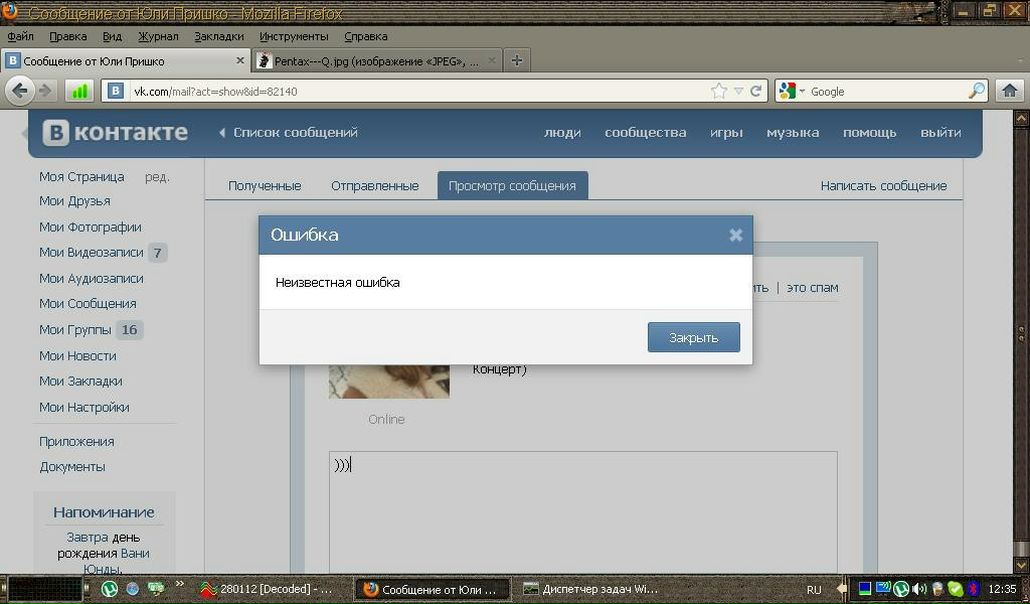Open the Отправленные messages tab

(374, 186)
